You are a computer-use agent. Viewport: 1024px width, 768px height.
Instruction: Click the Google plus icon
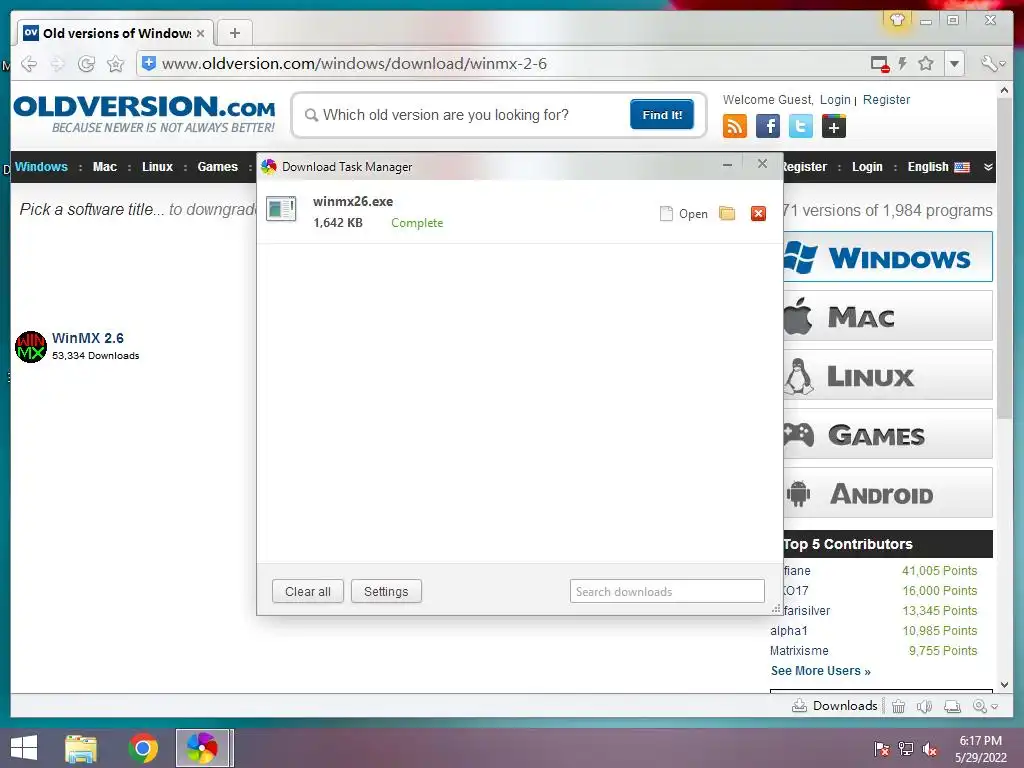(x=834, y=125)
